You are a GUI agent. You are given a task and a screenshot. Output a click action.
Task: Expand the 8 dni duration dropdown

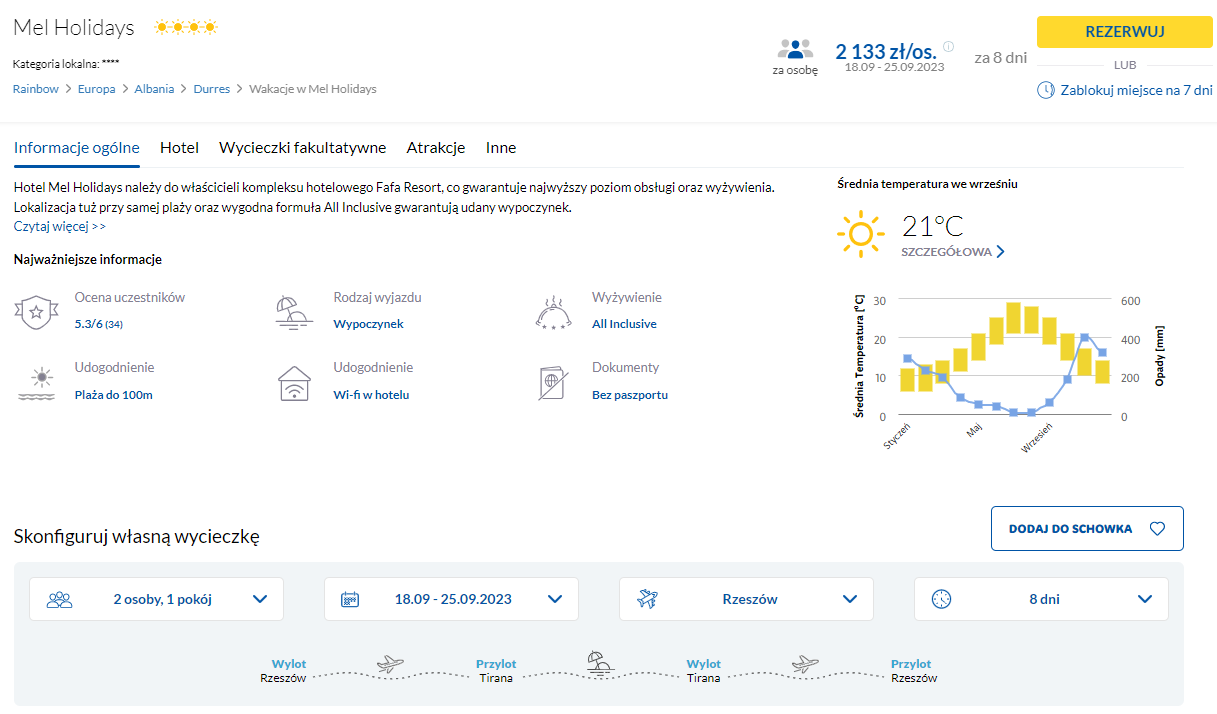coord(1041,599)
